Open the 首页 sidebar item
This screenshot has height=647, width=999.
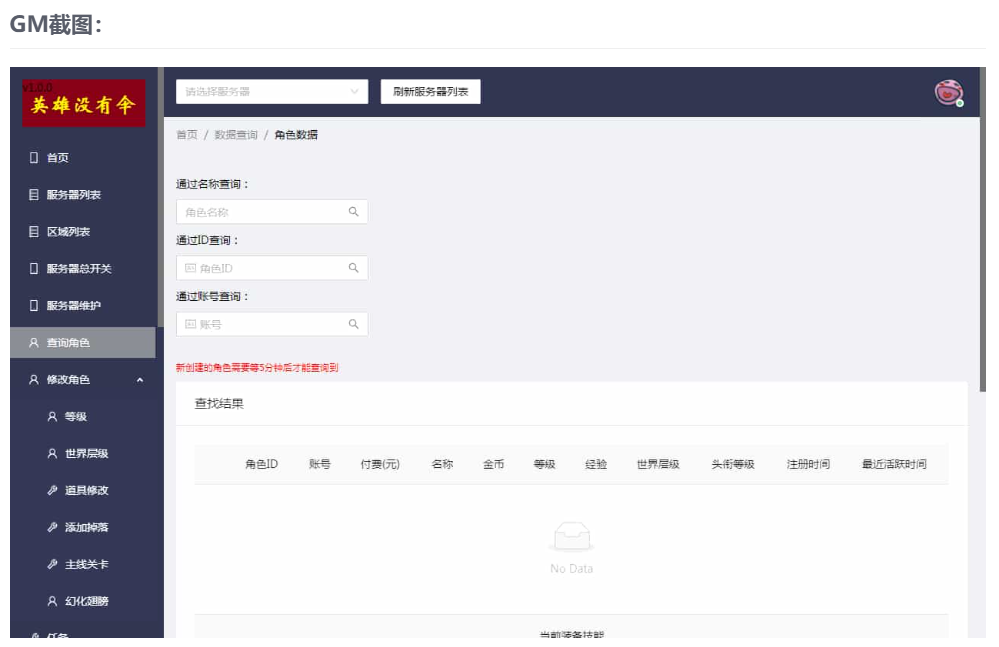83,157
